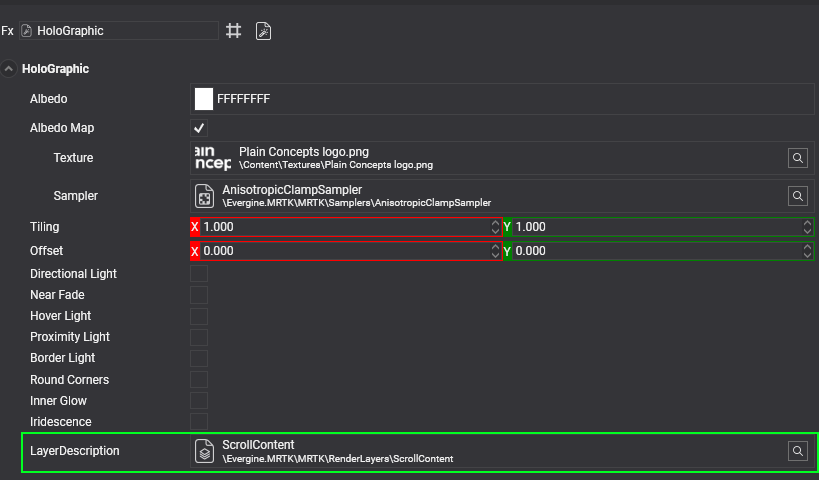Search for a Sampler asset
Viewport: 819px width, 480px height.
[797, 196]
